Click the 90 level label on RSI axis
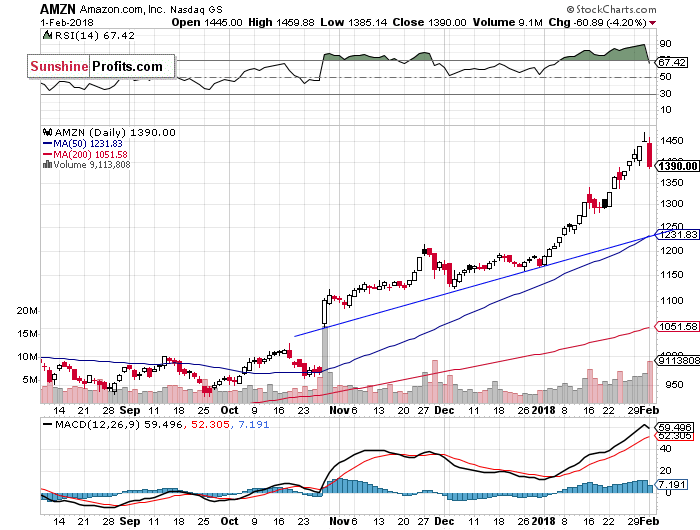The image size is (700, 530). tap(665, 44)
